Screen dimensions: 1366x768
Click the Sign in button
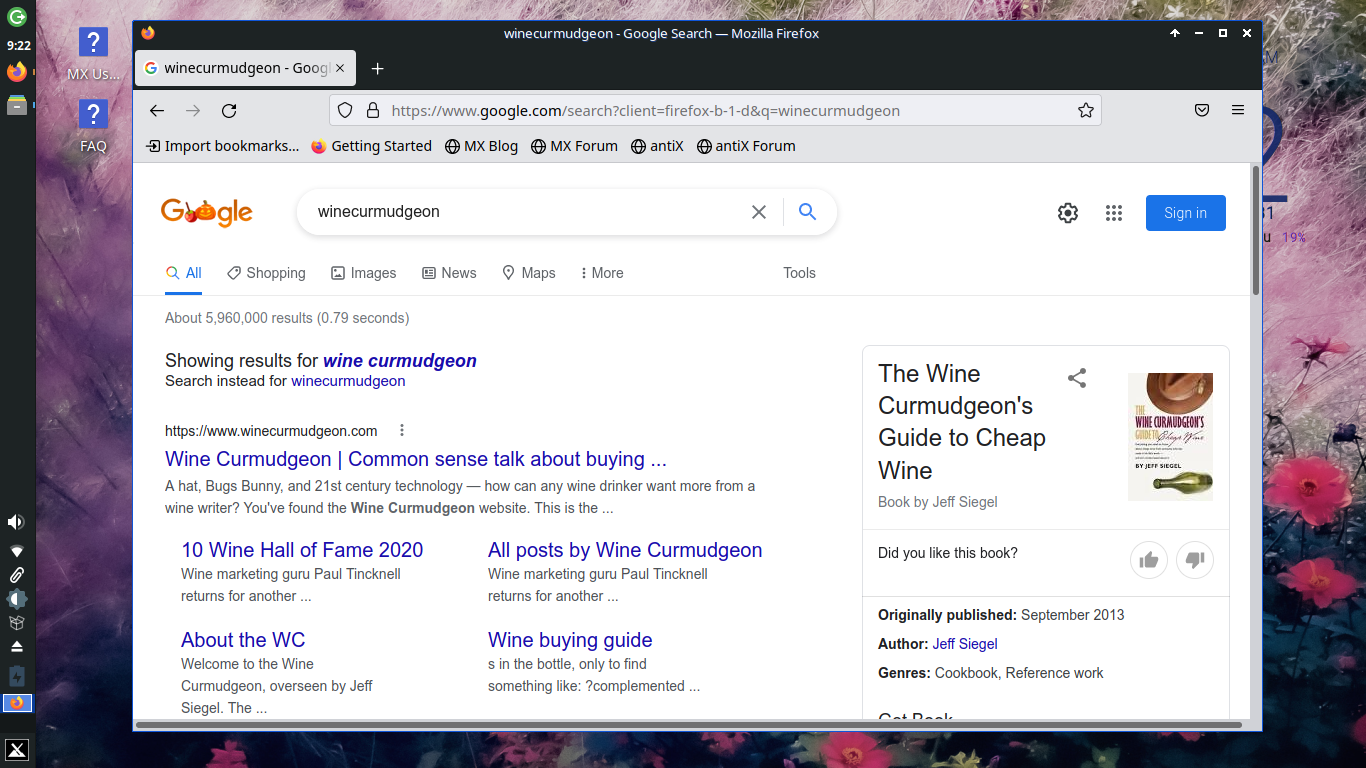tap(1185, 213)
